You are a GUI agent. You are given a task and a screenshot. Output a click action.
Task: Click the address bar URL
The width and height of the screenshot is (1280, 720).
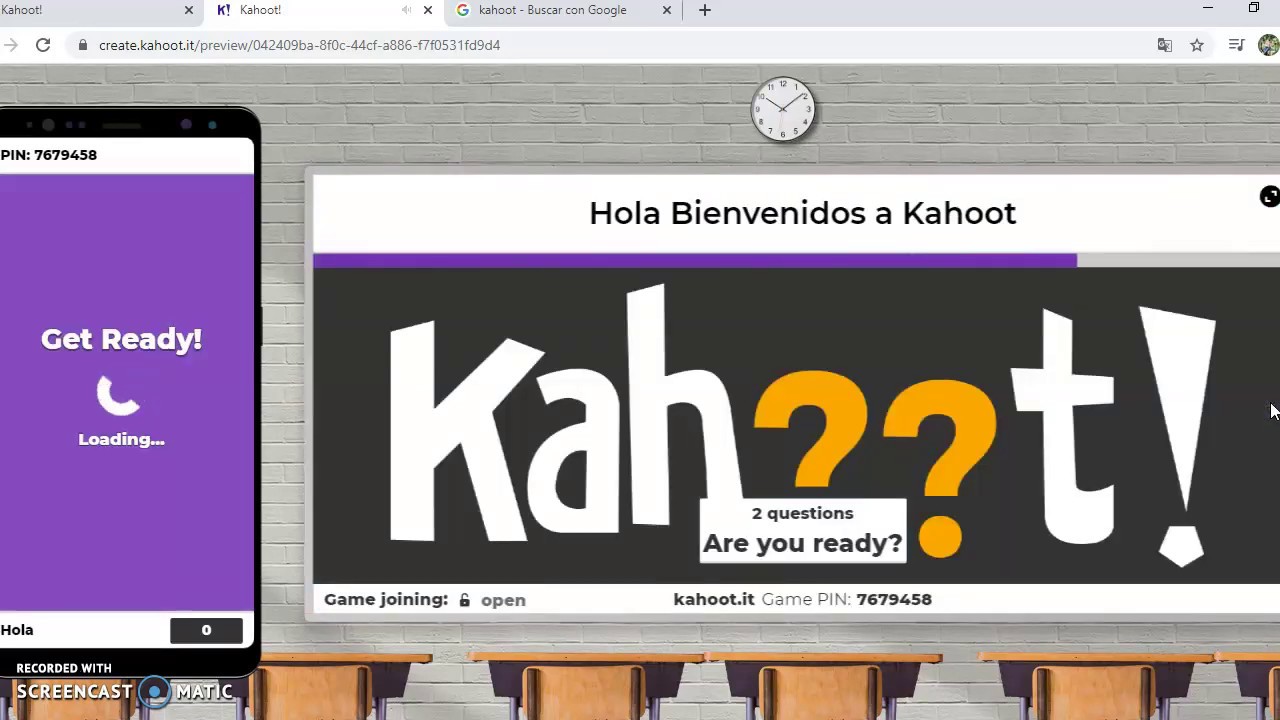[299, 45]
